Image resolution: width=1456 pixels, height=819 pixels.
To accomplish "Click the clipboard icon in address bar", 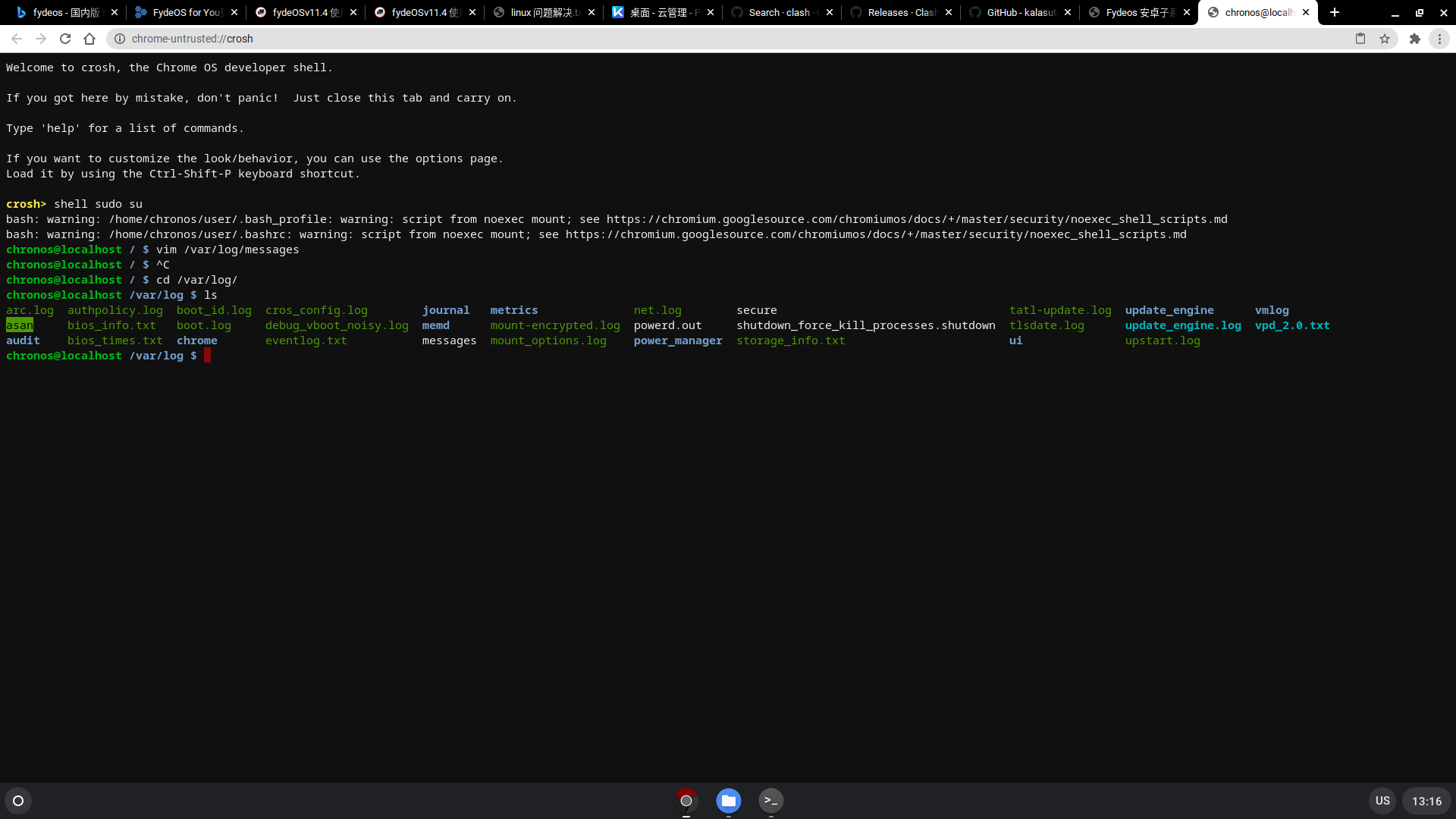I will [x=1360, y=39].
